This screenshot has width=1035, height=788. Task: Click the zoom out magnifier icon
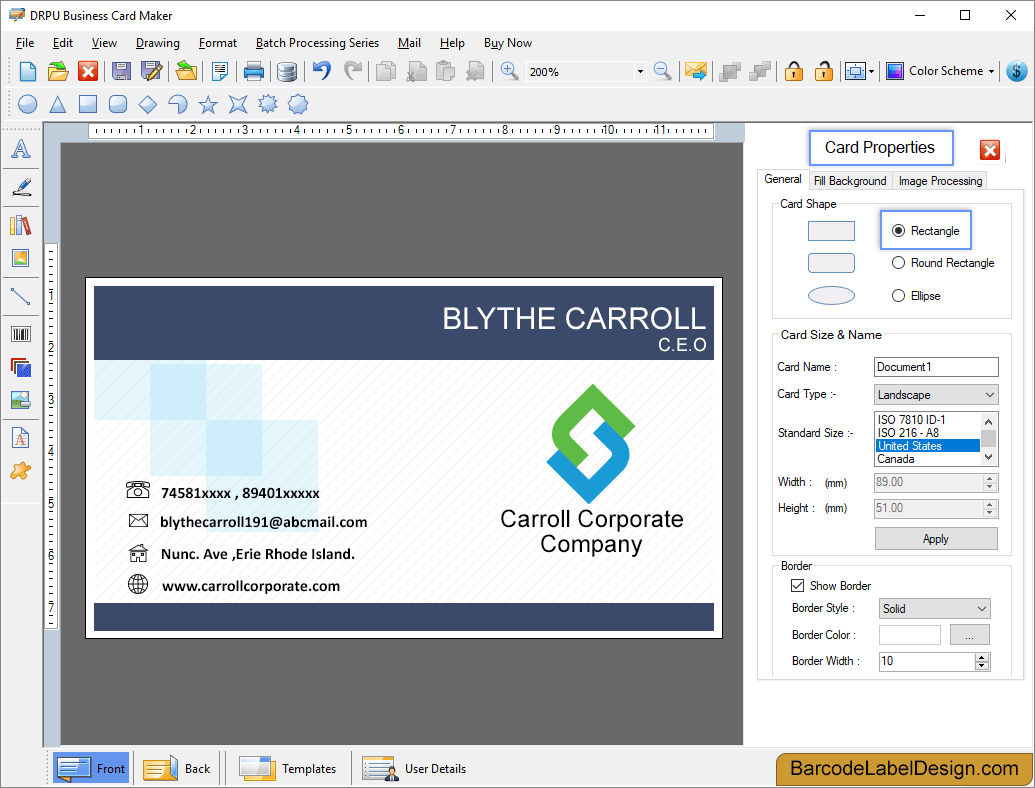click(x=662, y=71)
